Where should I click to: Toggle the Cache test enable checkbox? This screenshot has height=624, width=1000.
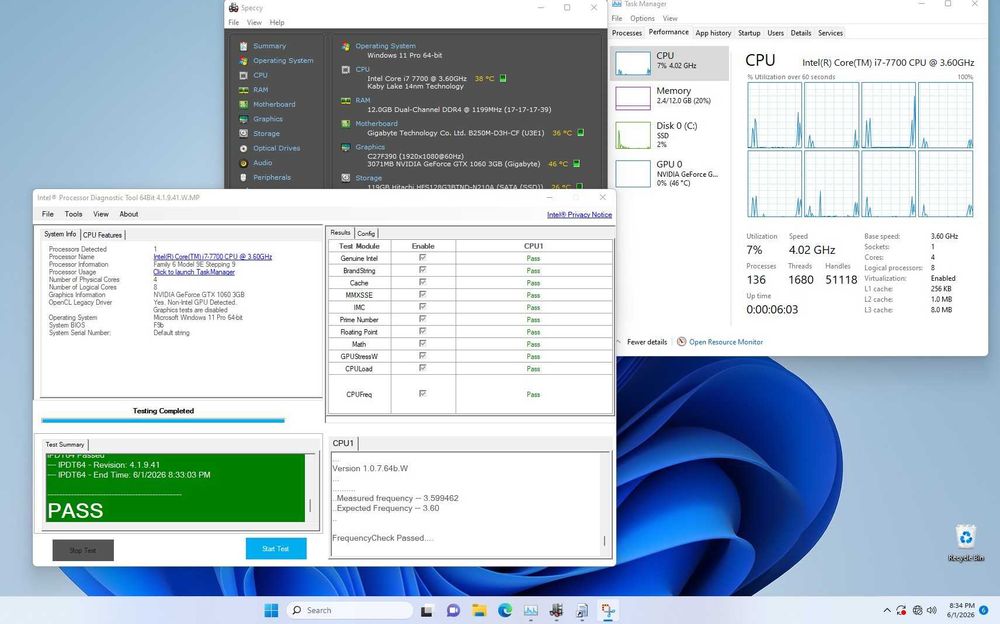coord(422,282)
